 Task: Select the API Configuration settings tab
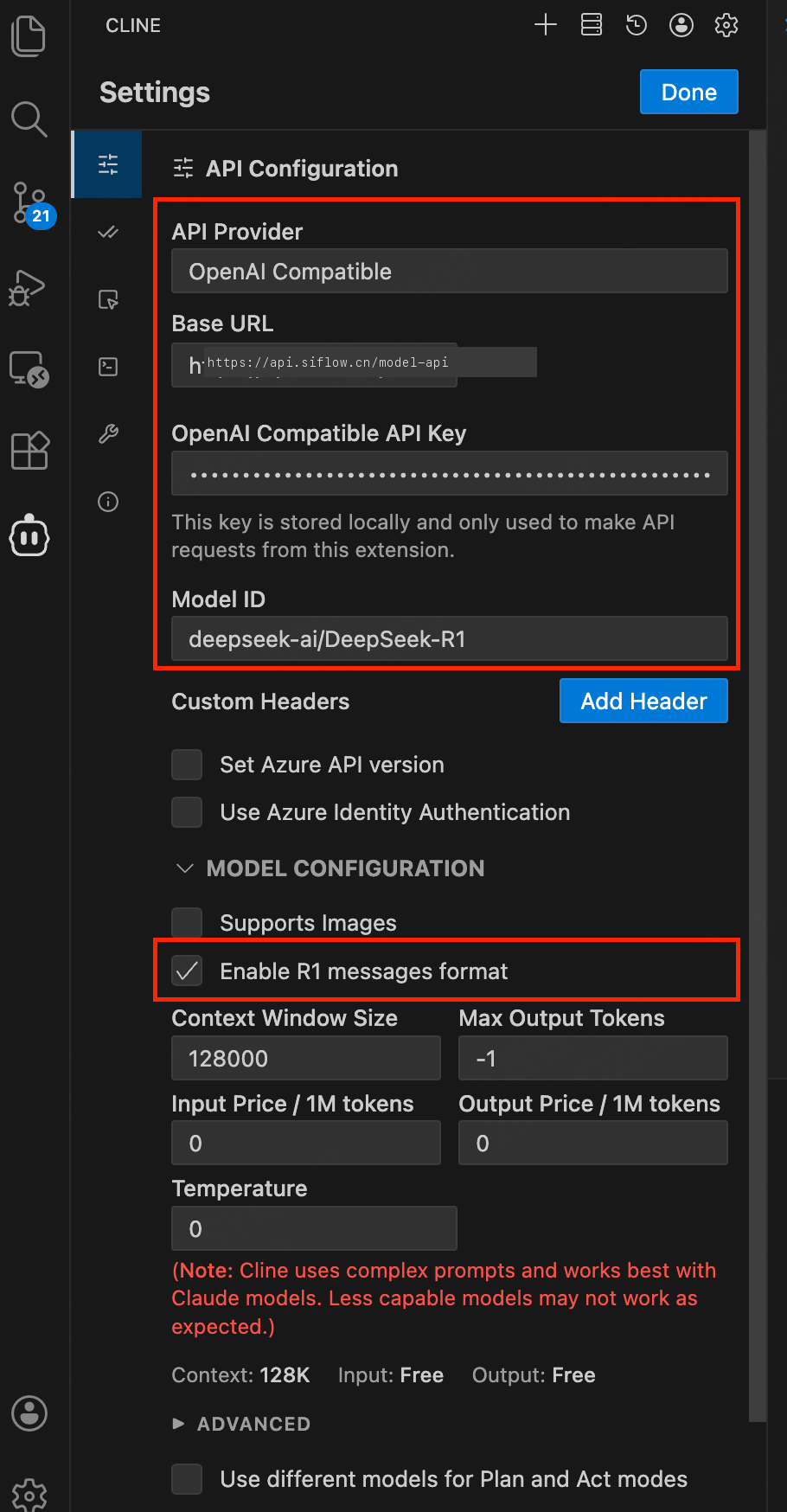click(108, 164)
